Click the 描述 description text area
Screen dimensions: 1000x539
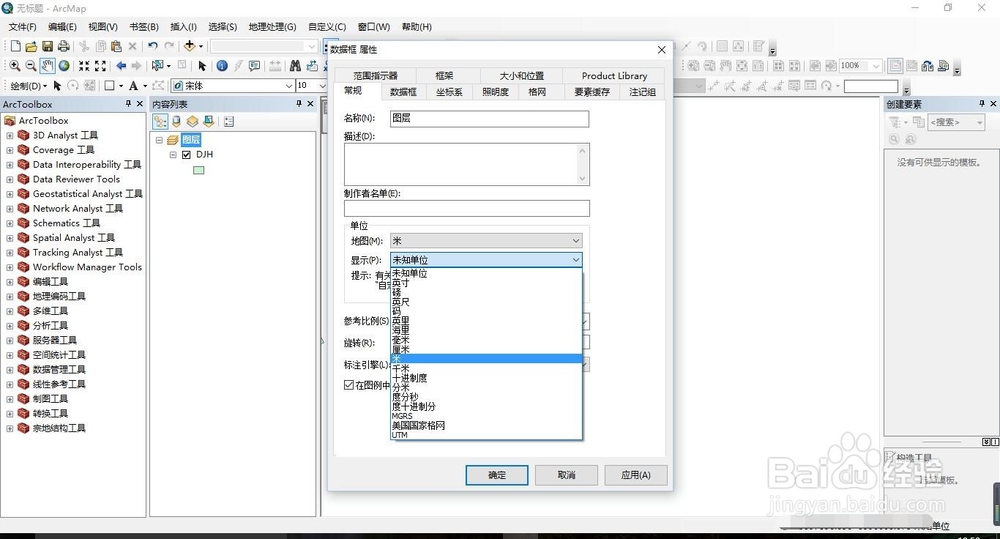467,164
